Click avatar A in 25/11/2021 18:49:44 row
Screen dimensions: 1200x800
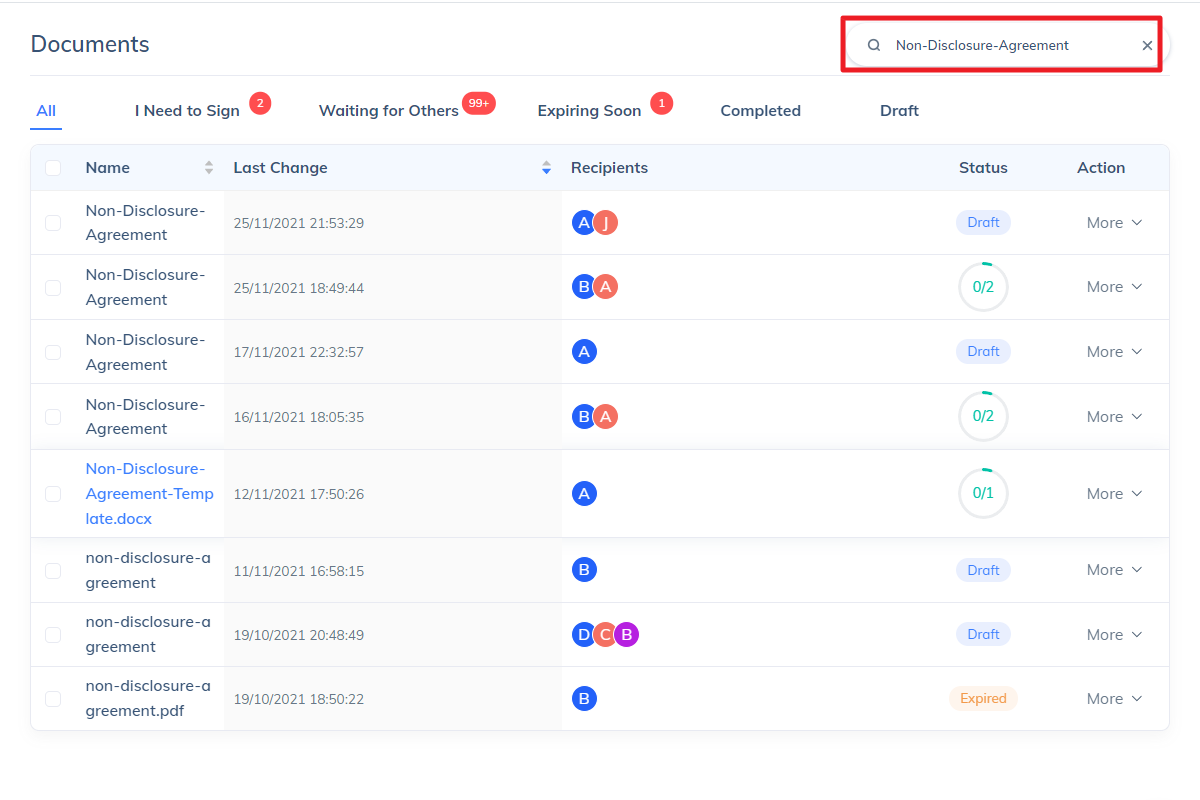coord(606,287)
